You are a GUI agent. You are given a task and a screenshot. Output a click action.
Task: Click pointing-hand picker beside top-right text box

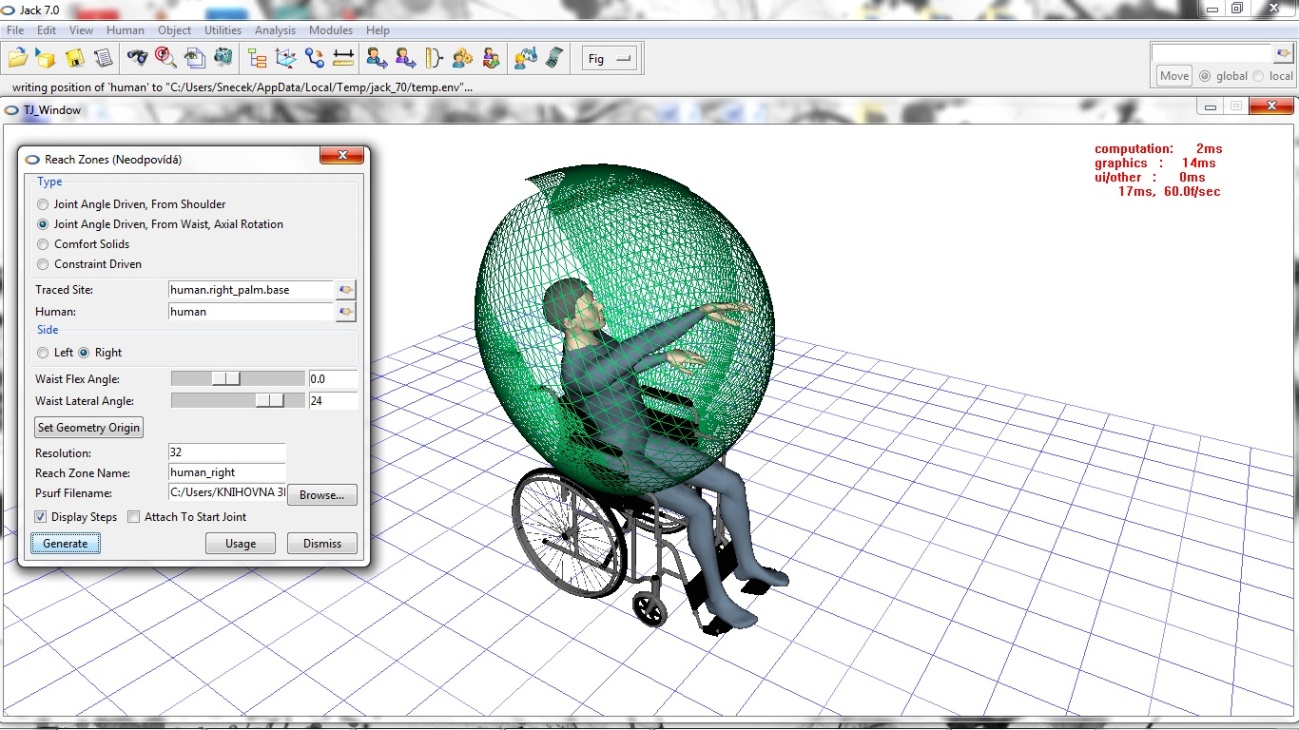click(x=1283, y=53)
